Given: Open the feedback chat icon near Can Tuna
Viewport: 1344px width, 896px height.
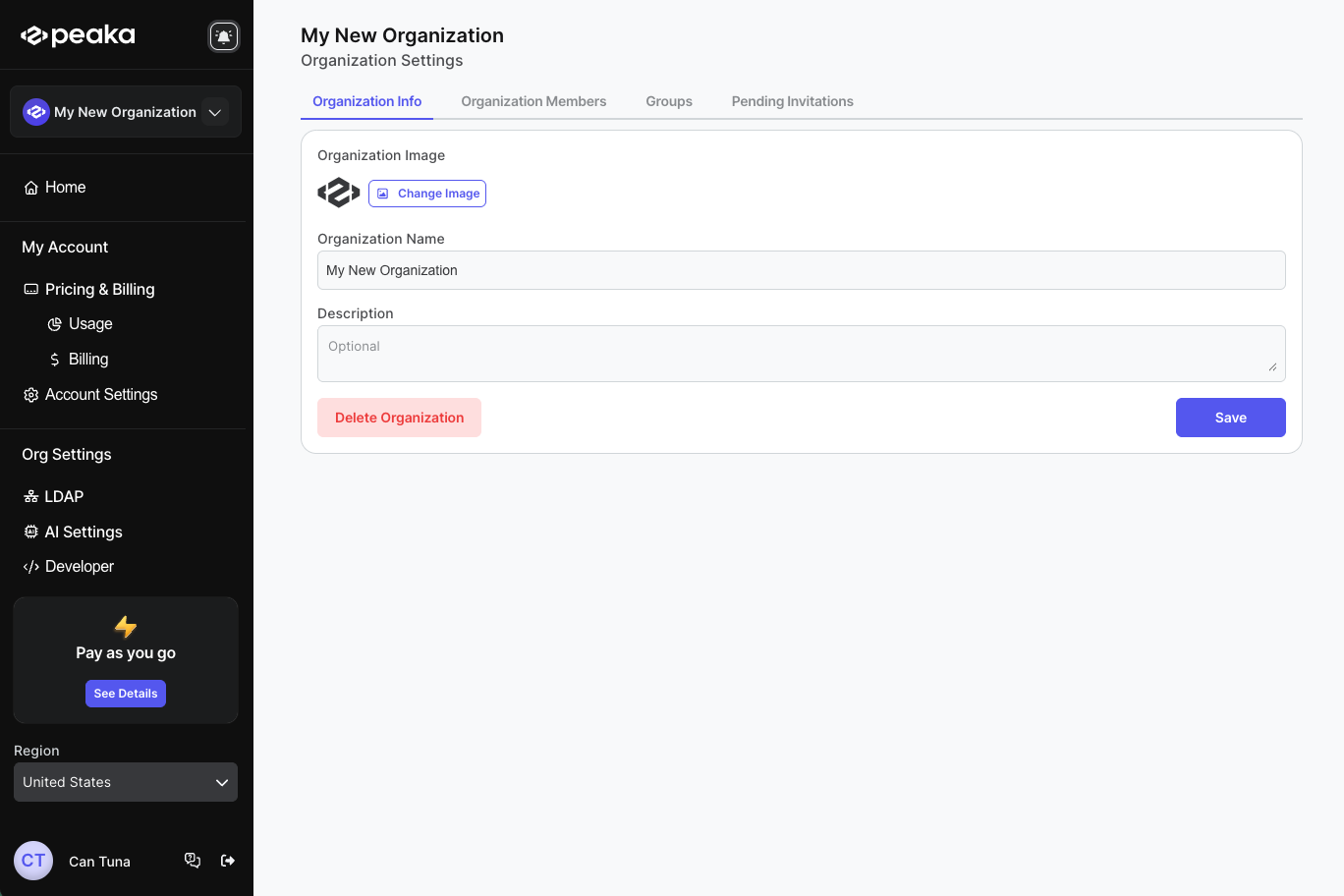Looking at the screenshot, I should (x=193, y=860).
